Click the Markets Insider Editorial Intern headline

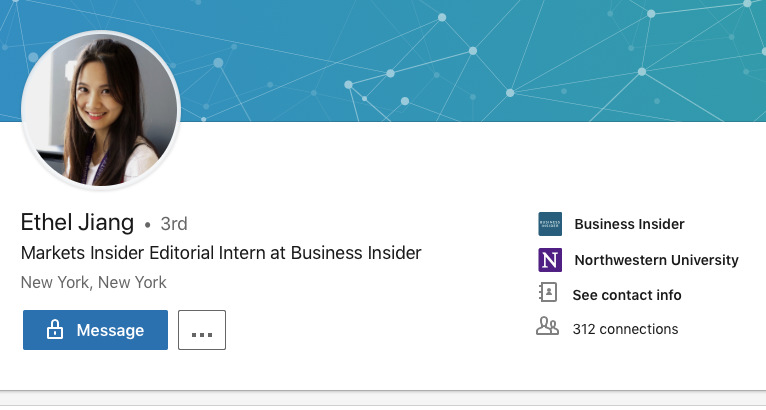pos(221,253)
